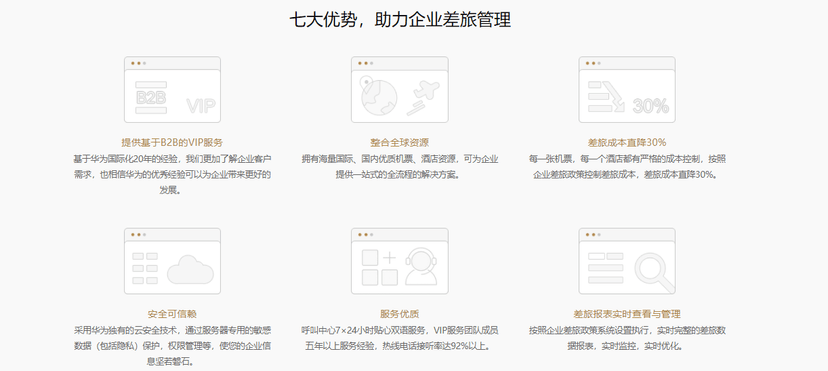The width and height of the screenshot is (828, 371).
Task: Click the page title 七大优势，助力企业差旅管理
Action: click(400, 20)
